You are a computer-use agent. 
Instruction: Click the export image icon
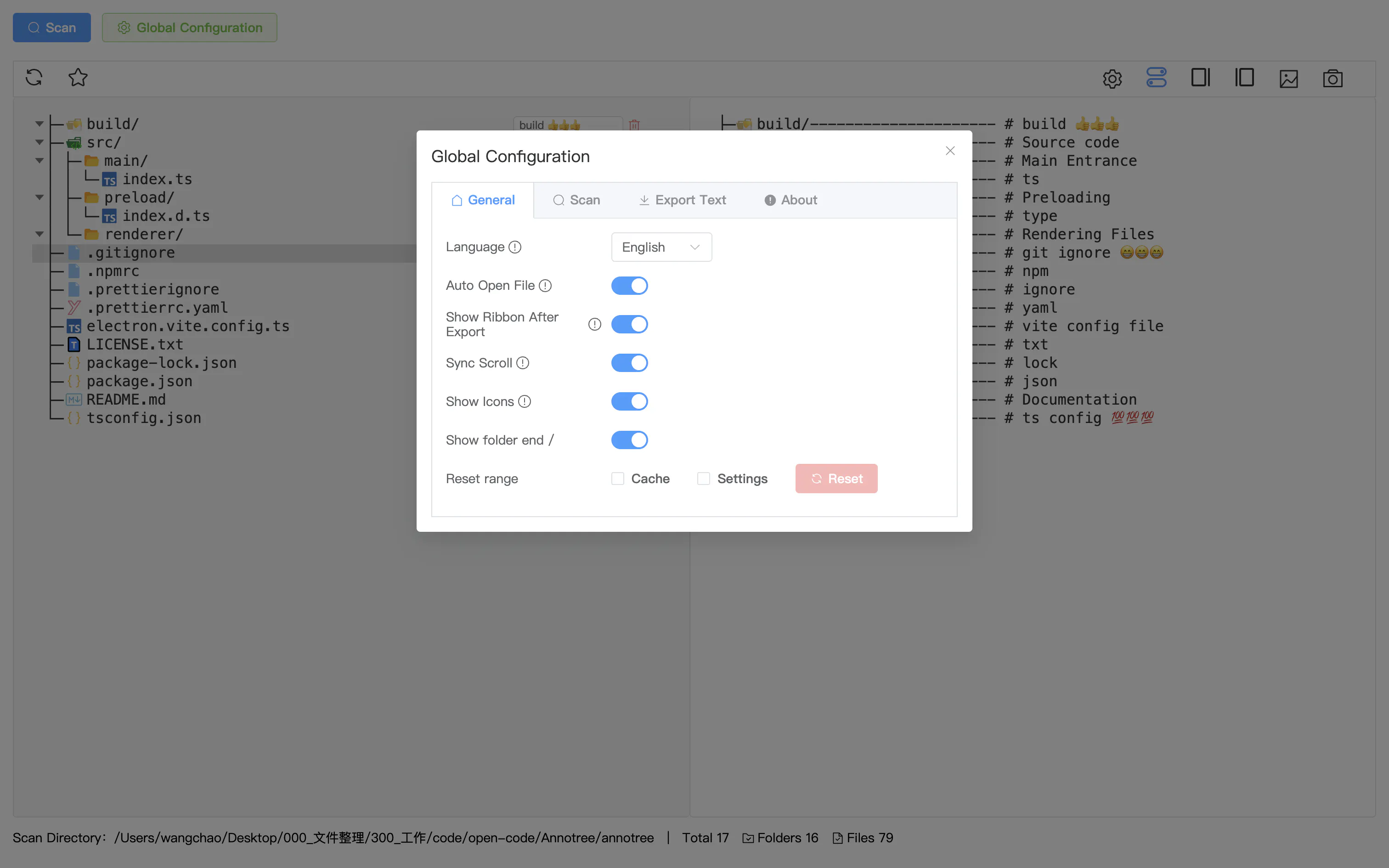[1288, 79]
